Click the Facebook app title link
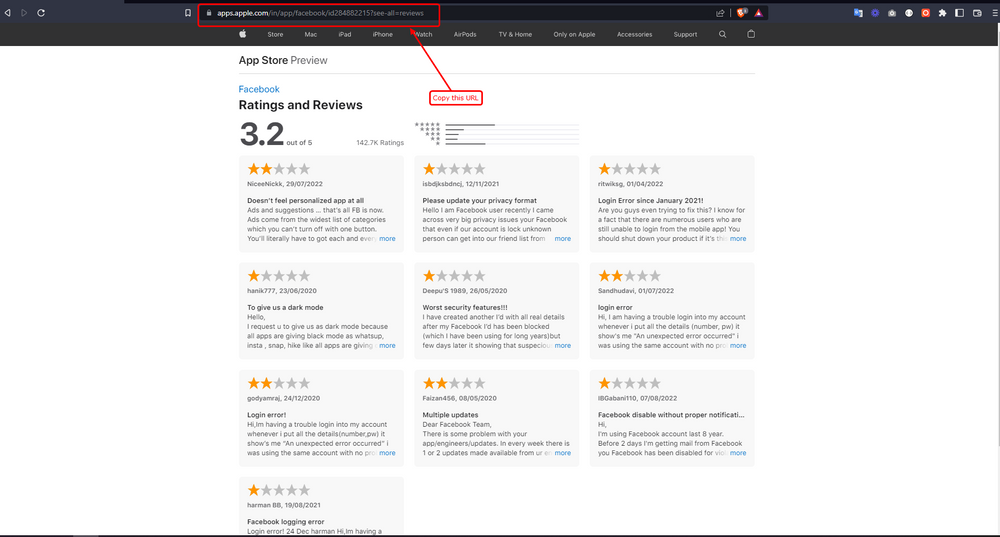This screenshot has width=1000, height=537. (x=259, y=89)
